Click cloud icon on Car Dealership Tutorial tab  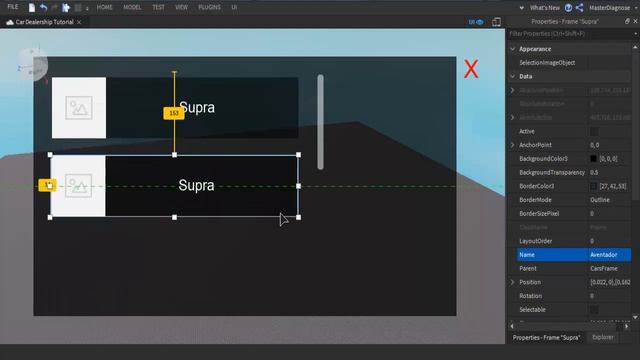[x=10, y=22]
